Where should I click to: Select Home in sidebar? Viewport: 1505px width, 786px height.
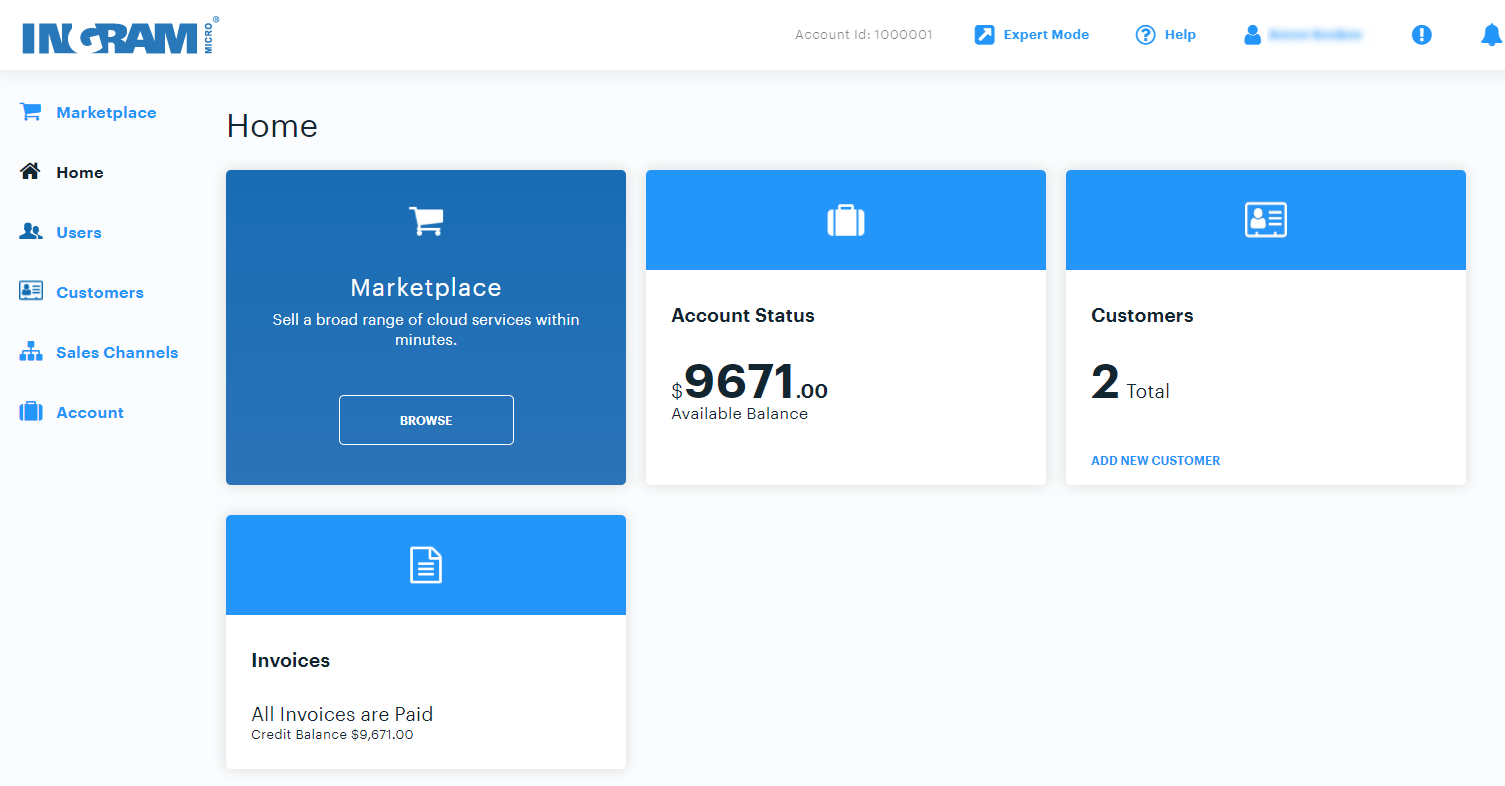(80, 173)
